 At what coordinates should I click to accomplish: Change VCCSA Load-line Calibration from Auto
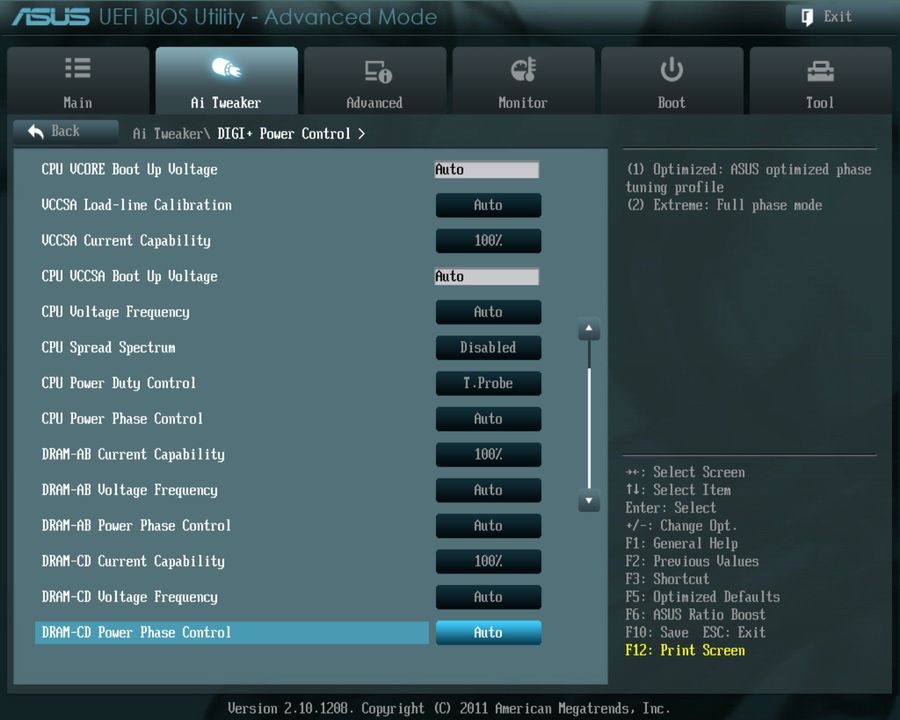(x=488, y=205)
